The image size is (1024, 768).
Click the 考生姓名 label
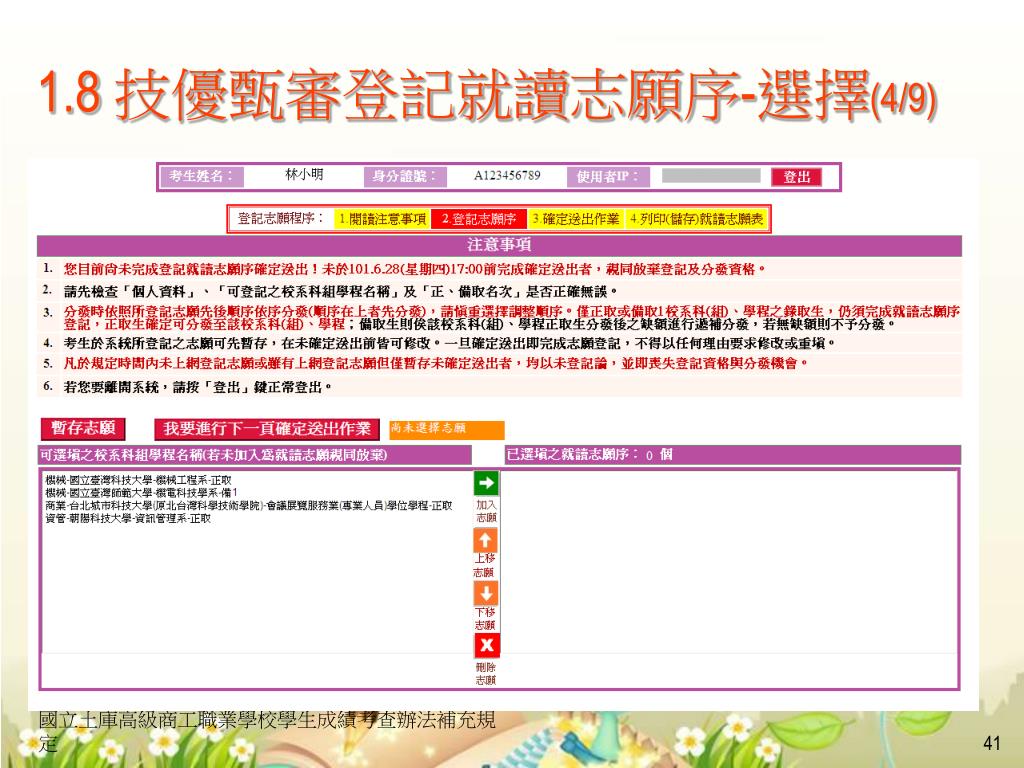pyautogui.click(x=201, y=176)
